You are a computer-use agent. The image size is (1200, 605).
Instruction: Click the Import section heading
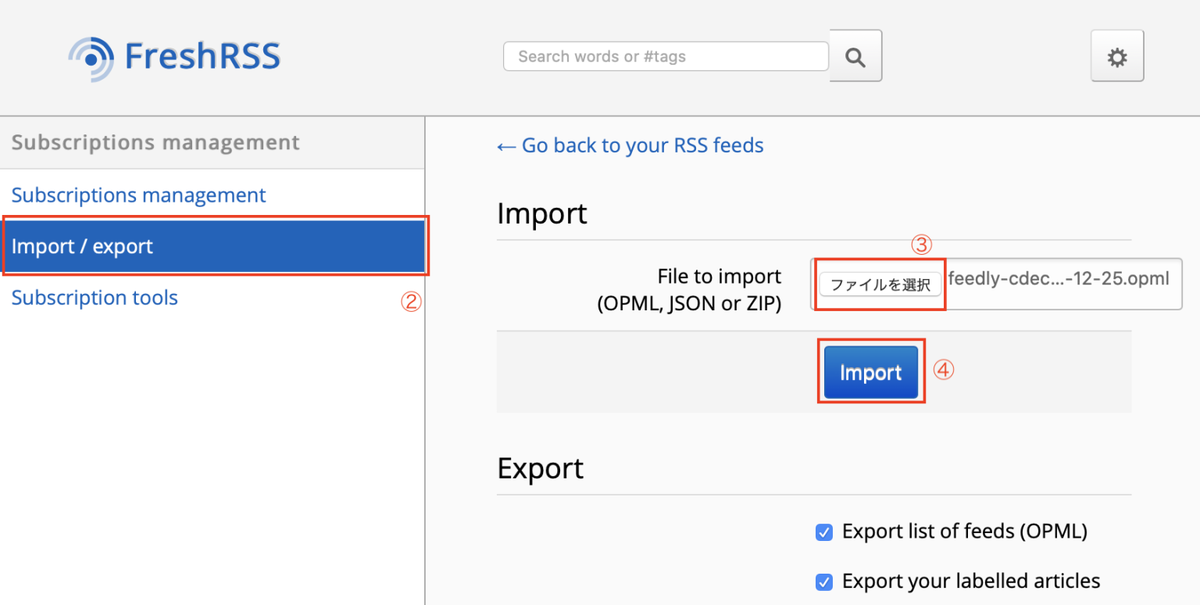(x=541, y=213)
